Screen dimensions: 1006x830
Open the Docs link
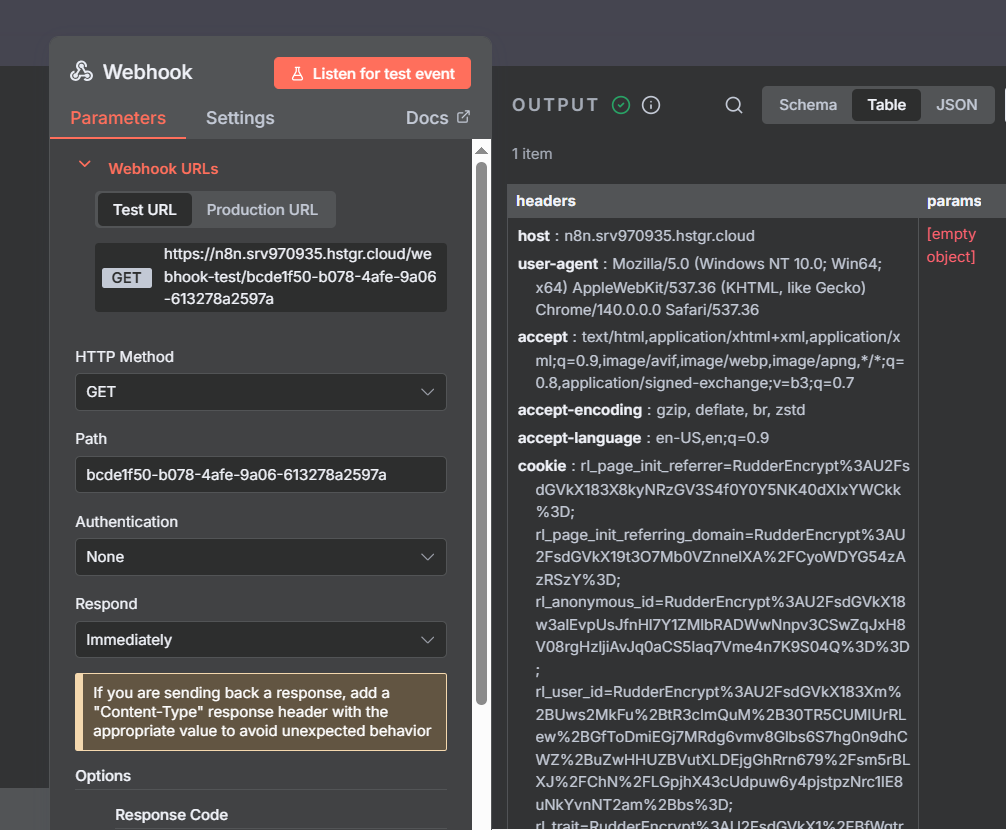[427, 118]
